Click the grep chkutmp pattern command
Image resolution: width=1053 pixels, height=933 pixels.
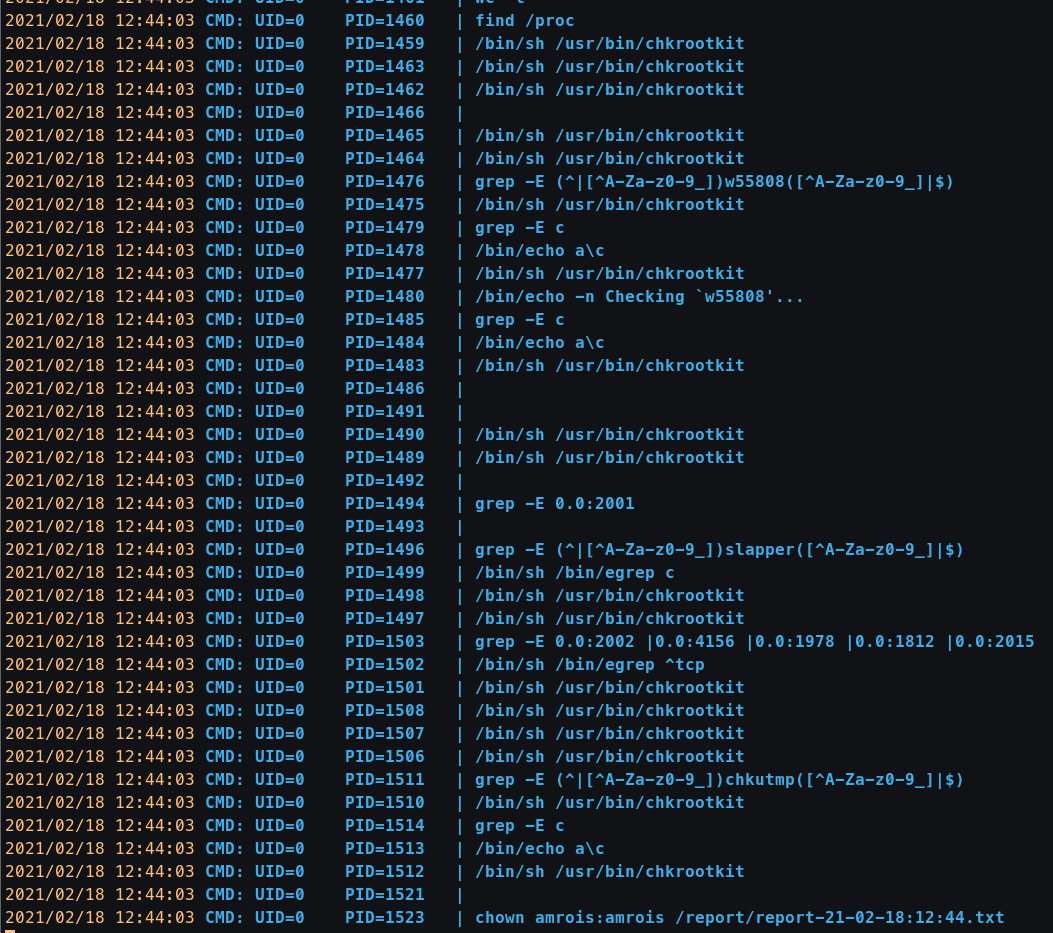718,779
